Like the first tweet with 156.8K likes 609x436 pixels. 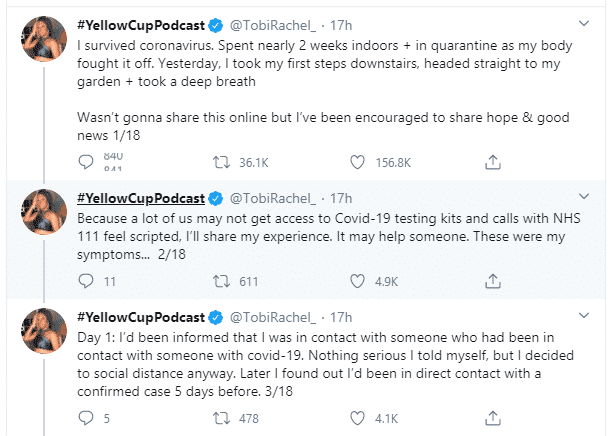357,160
